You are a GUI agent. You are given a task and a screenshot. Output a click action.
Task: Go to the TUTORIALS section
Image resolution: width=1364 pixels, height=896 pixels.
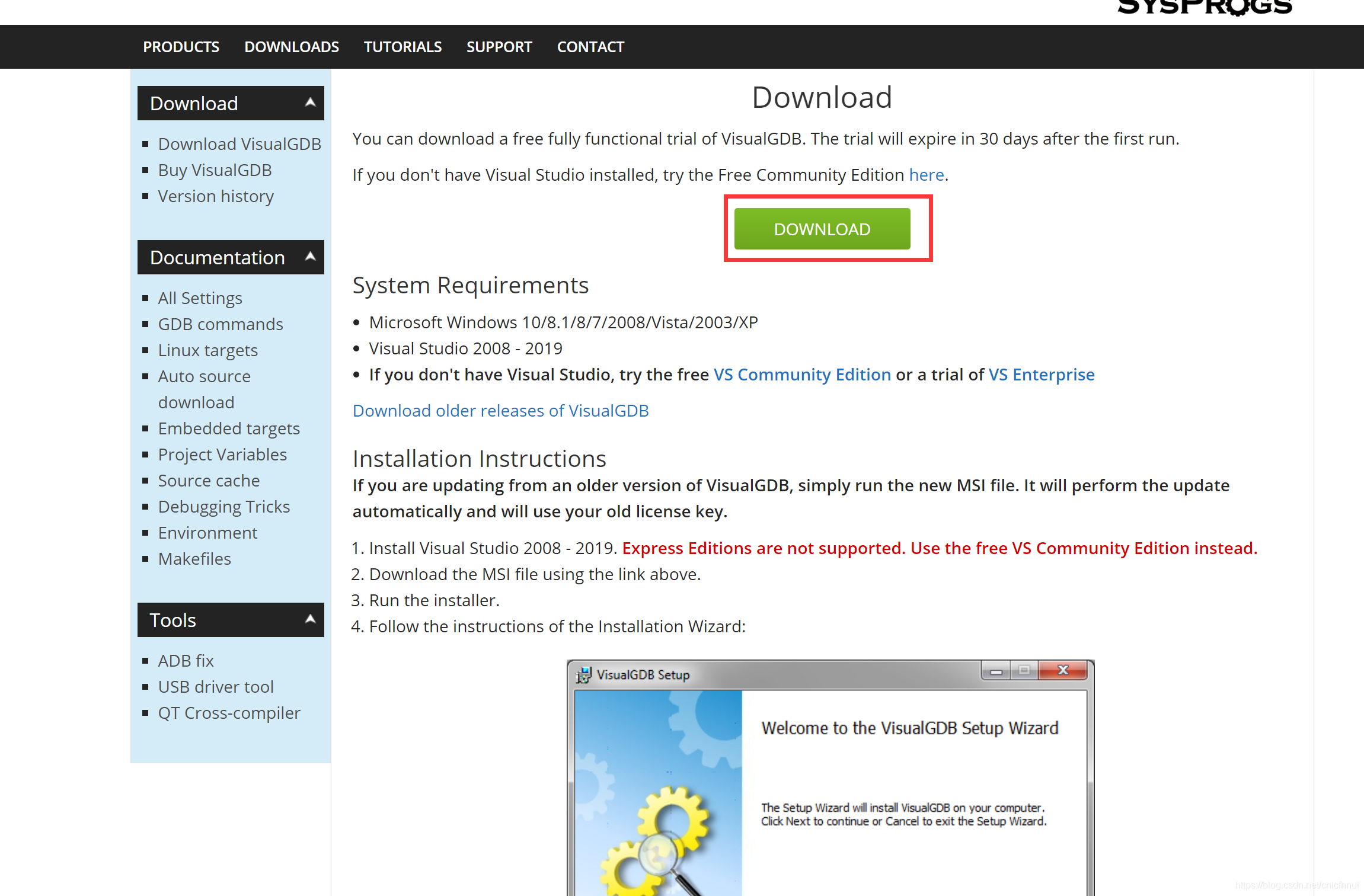tap(403, 46)
